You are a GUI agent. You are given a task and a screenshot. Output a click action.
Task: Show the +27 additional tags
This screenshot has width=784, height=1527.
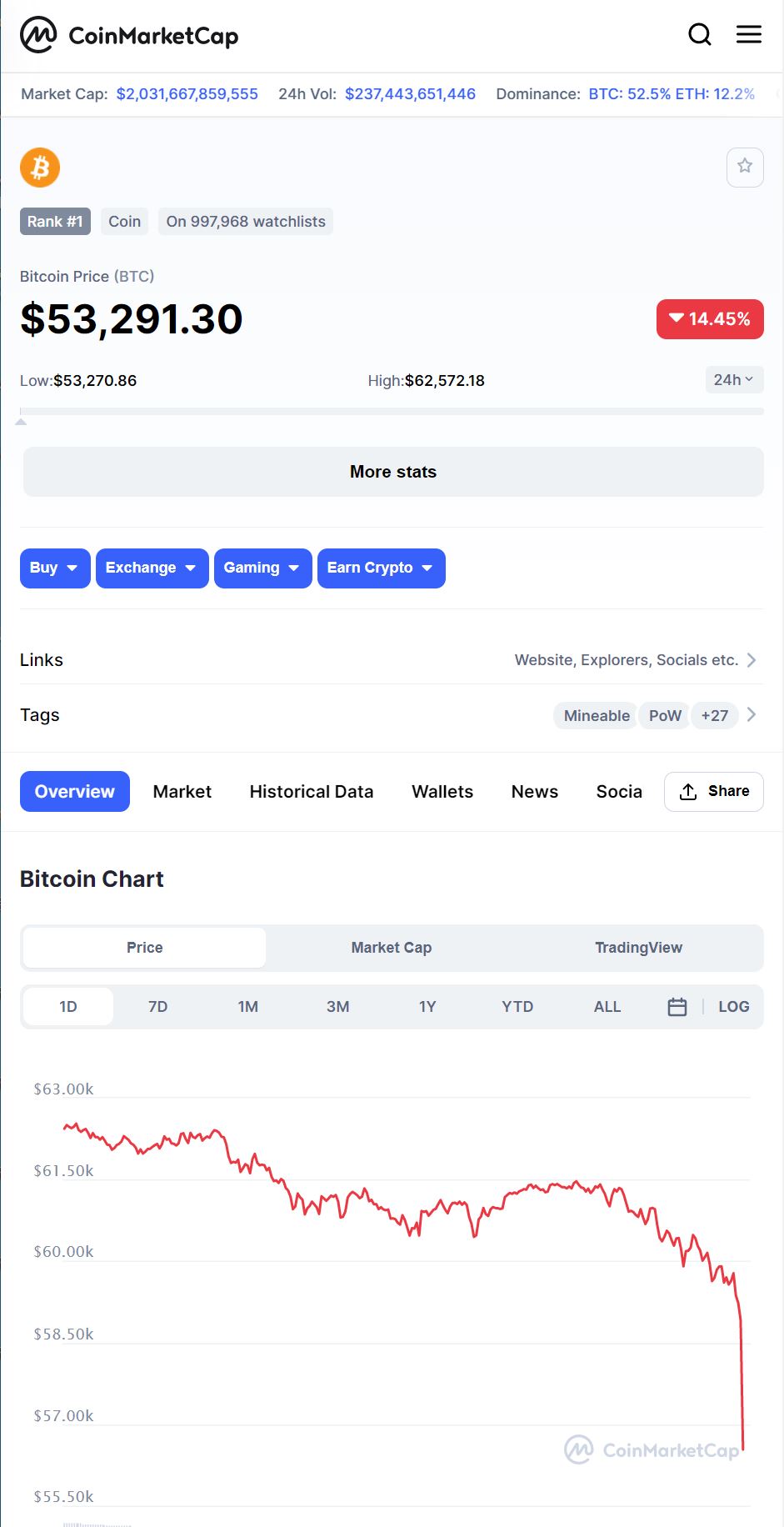[x=715, y=716]
